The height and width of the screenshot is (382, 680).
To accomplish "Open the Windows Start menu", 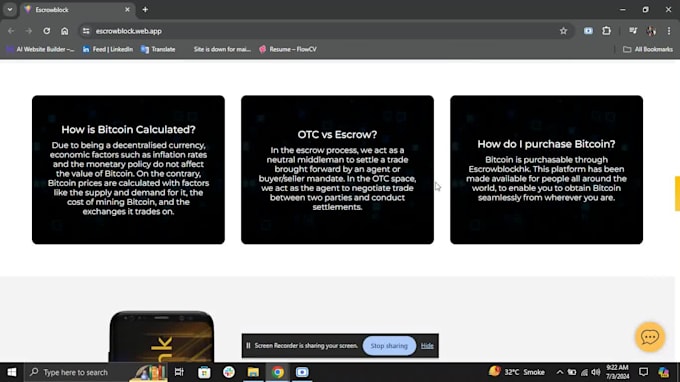I will point(12,372).
